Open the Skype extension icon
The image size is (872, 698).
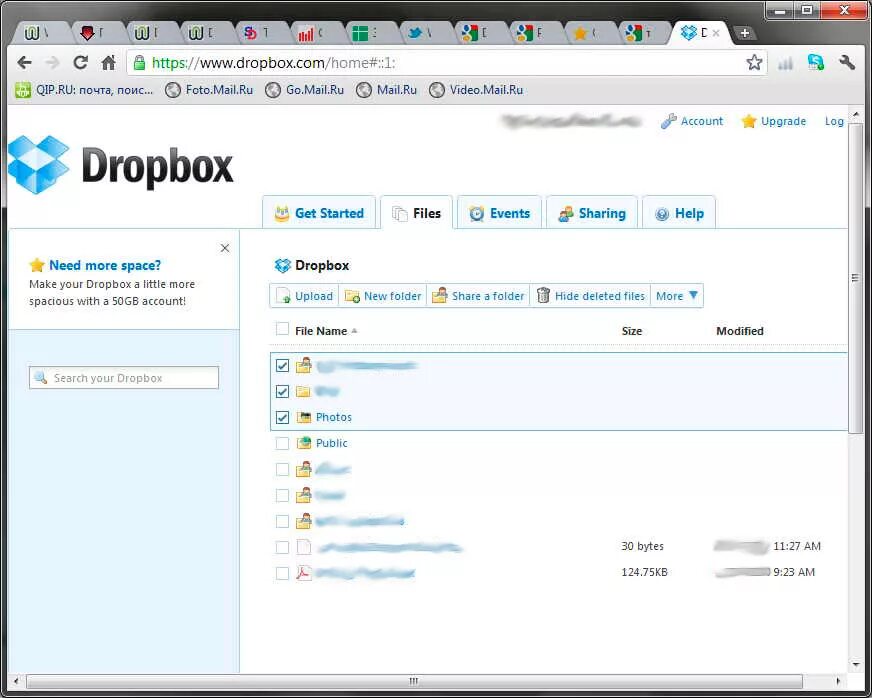point(816,62)
